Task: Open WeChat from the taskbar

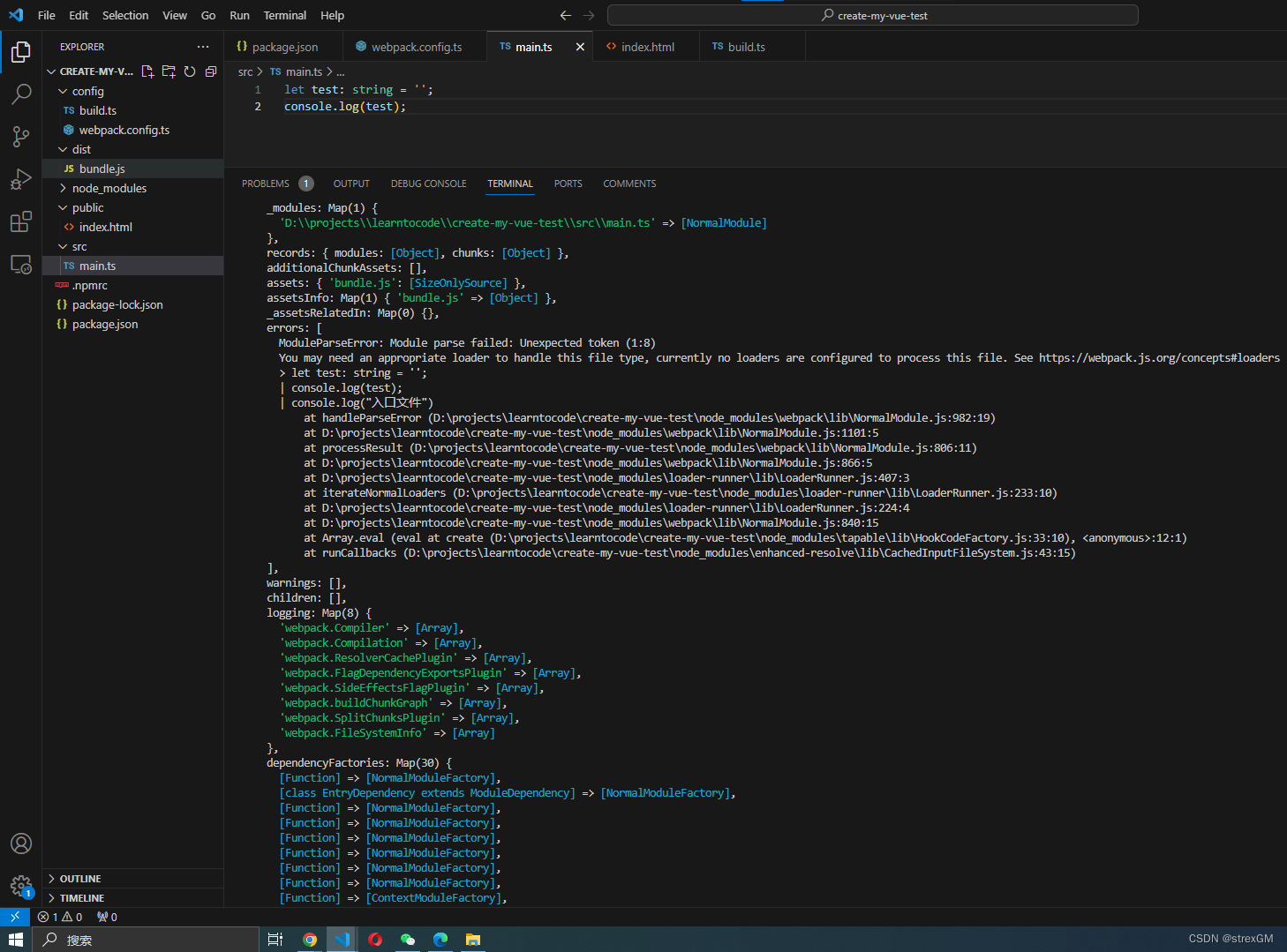Action: (407, 940)
